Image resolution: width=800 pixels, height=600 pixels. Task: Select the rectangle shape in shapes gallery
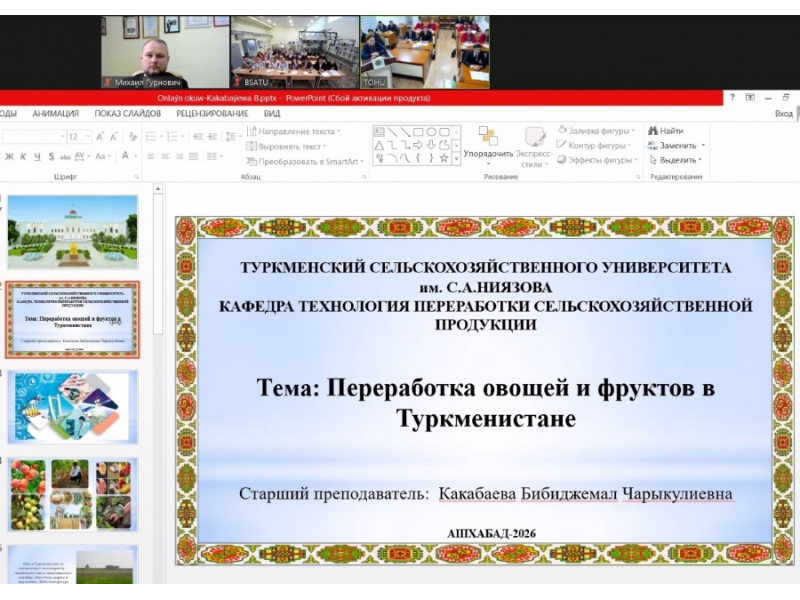point(418,131)
